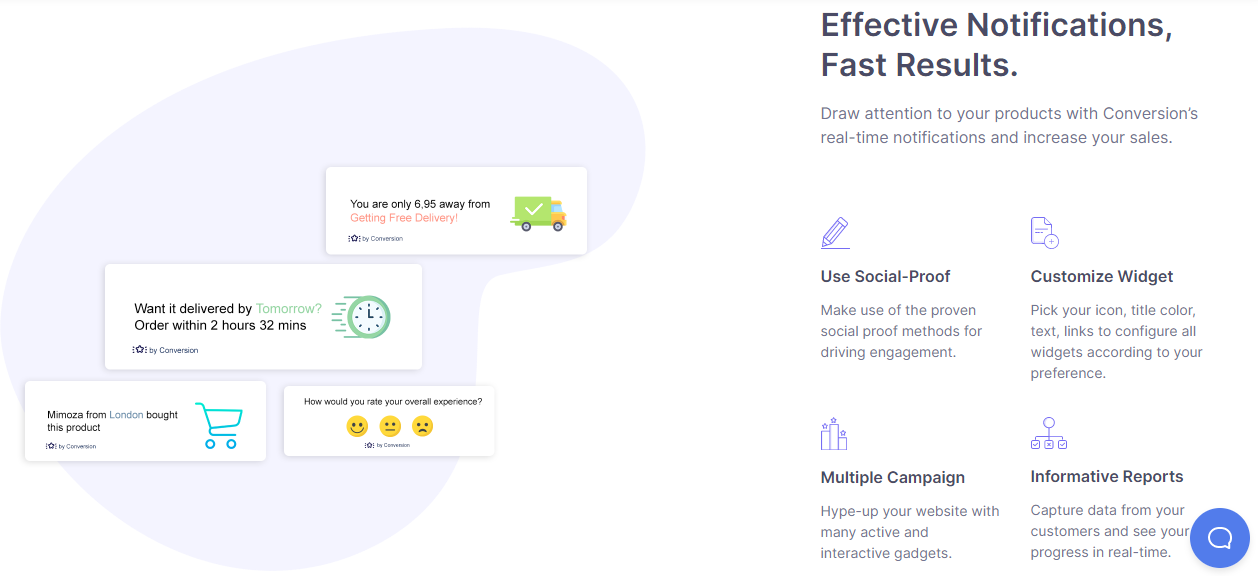This screenshot has height=576, width=1258.
Task: Click the Mimoza purchase notification card
Action: tap(144, 421)
